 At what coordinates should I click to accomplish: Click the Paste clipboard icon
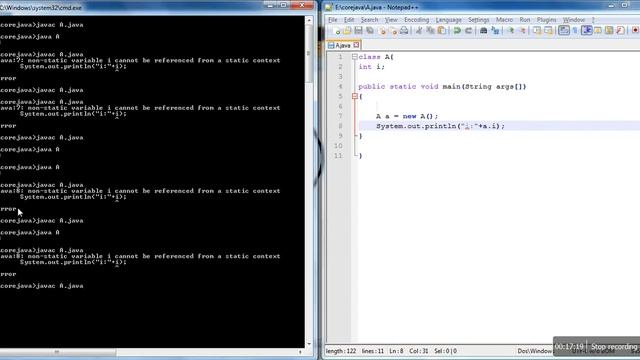click(442, 31)
